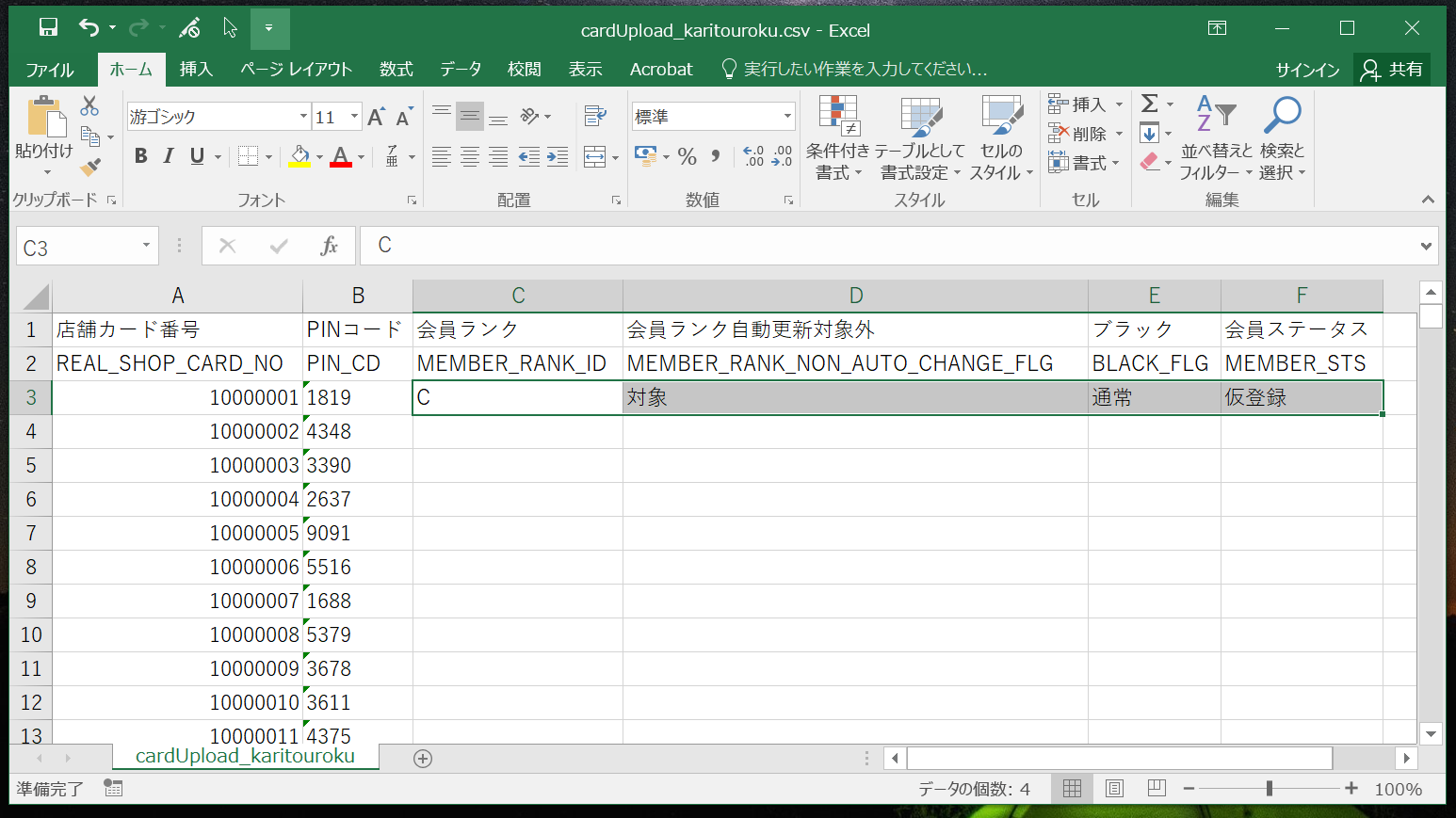1456x818 pixels.
Task: Open the 挿入 ribbon tab
Action: point(196,70)
